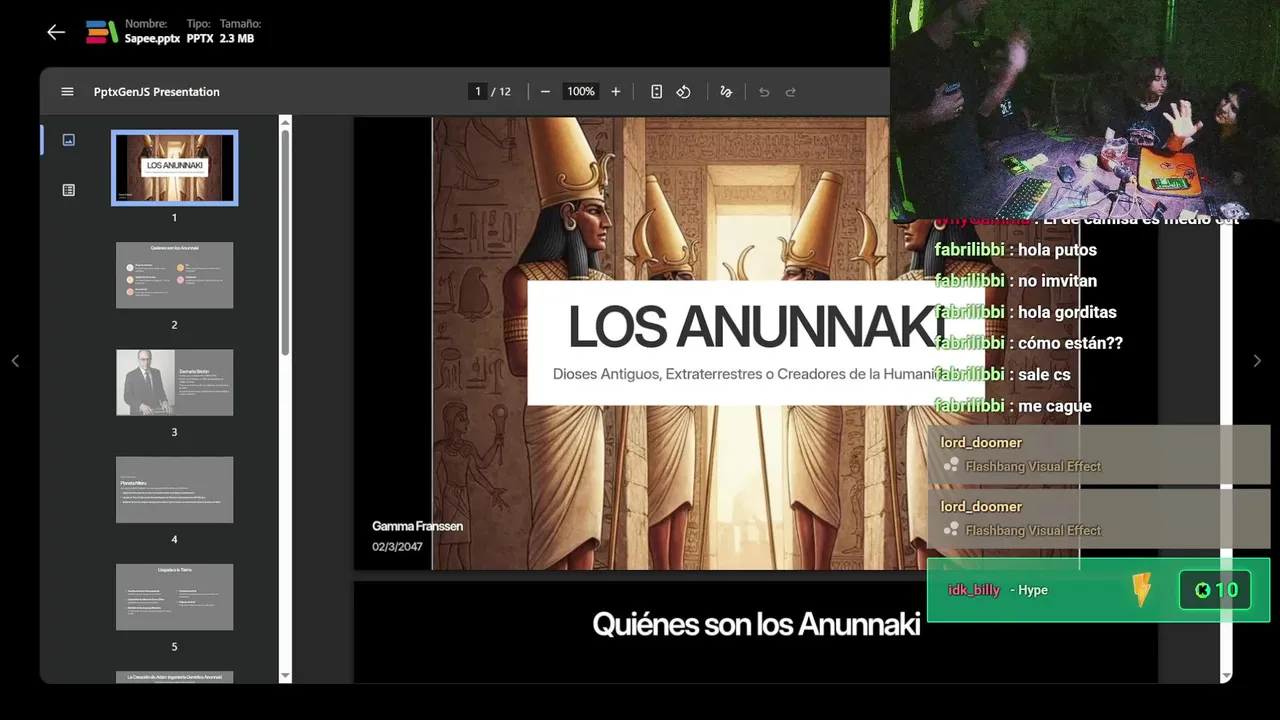This screenshot has height=720, width=1280.
Task: Click the redo arrow in toolbar
Action: [x=790, y=92]
